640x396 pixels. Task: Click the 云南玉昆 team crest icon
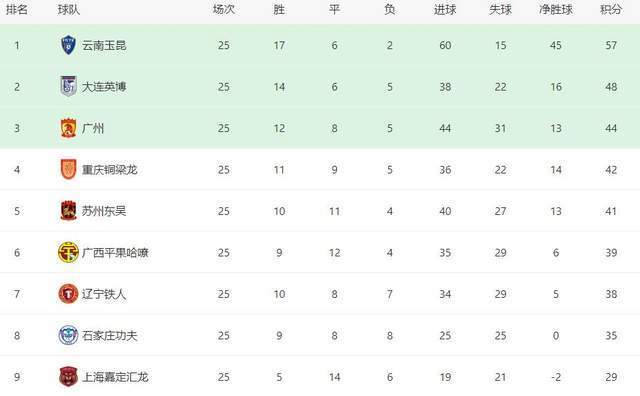pyautogui.click(x=68, y=45)
